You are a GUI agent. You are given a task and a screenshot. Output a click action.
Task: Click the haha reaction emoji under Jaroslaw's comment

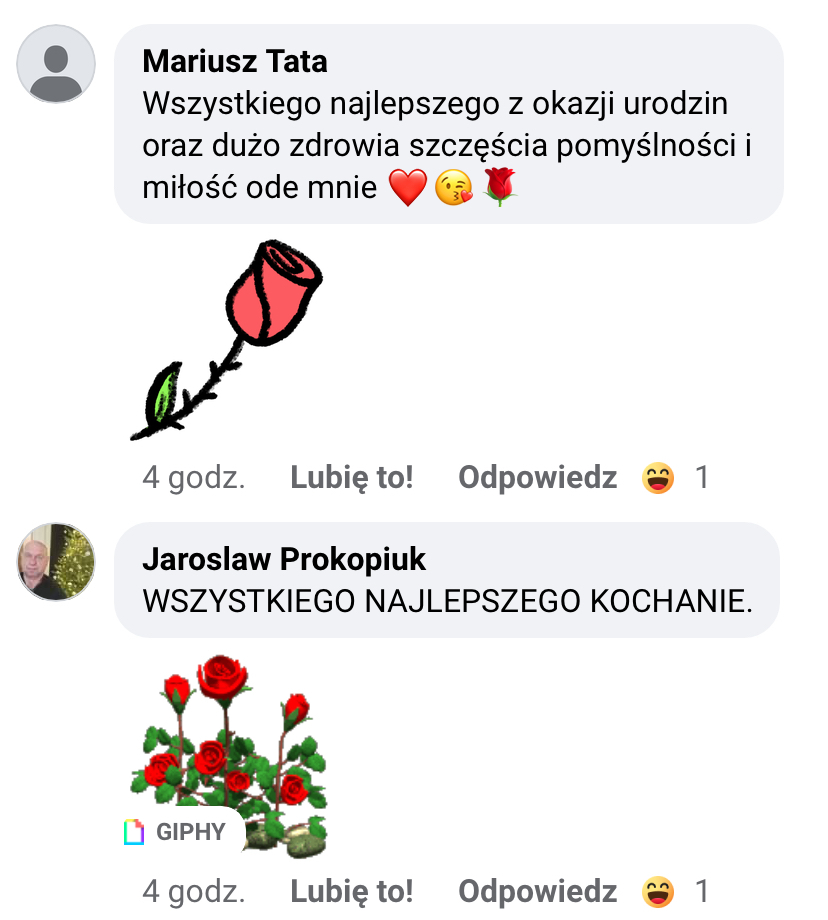(x=658, y=890)
